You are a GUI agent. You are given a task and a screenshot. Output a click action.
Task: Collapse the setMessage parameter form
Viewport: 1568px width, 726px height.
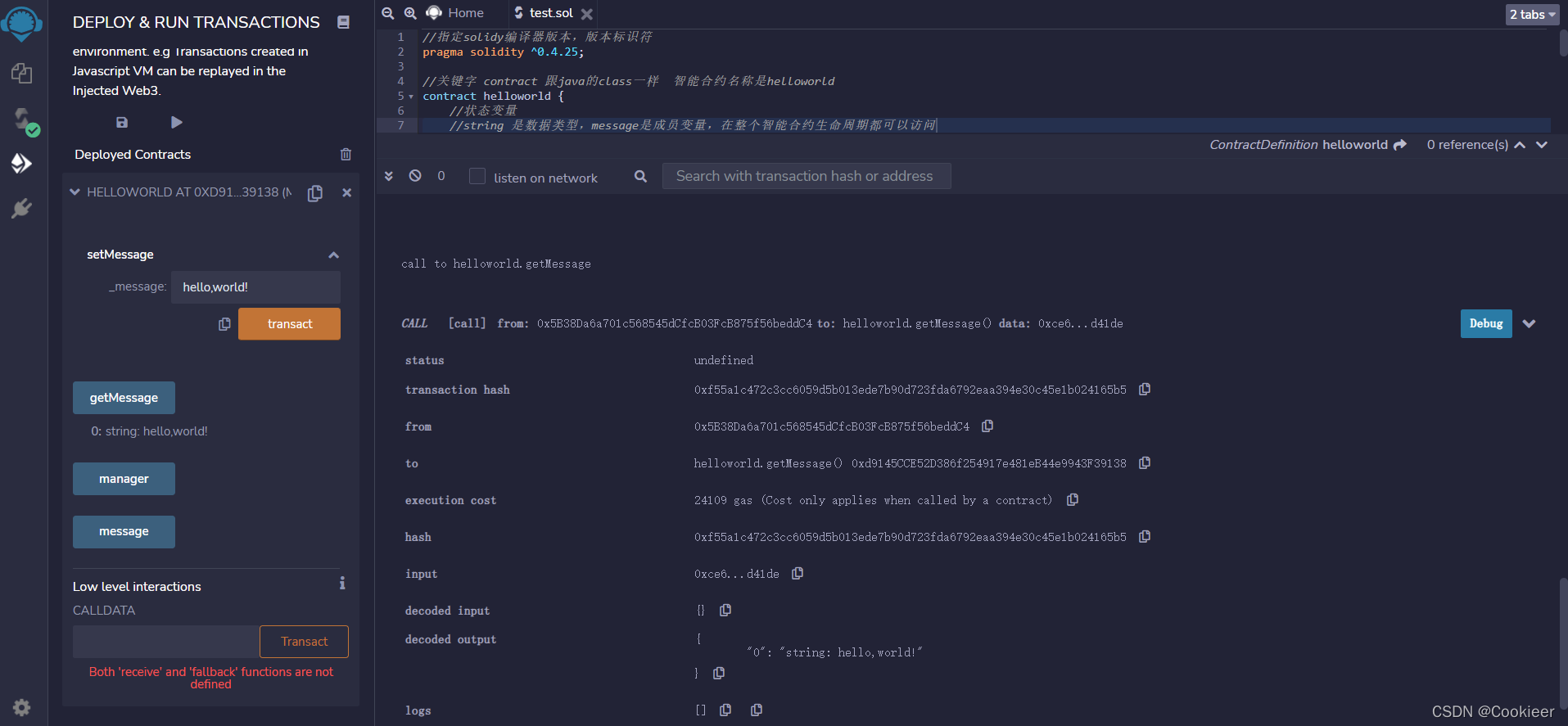[x=333, y=255]
